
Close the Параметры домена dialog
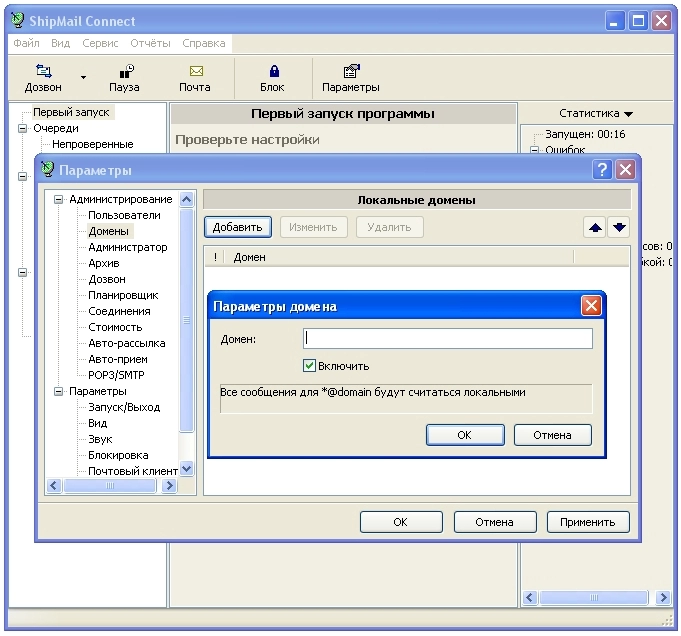point(591,306)
